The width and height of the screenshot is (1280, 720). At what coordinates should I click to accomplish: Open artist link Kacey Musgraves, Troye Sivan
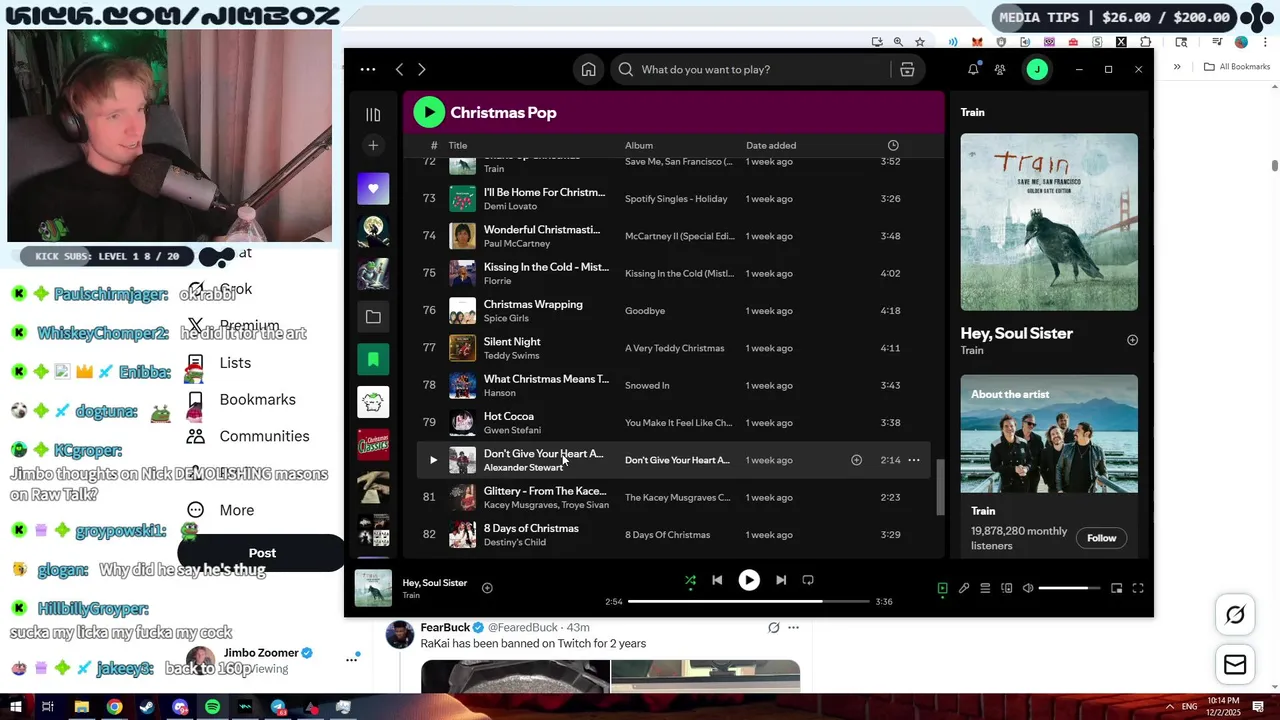[546, 505]
